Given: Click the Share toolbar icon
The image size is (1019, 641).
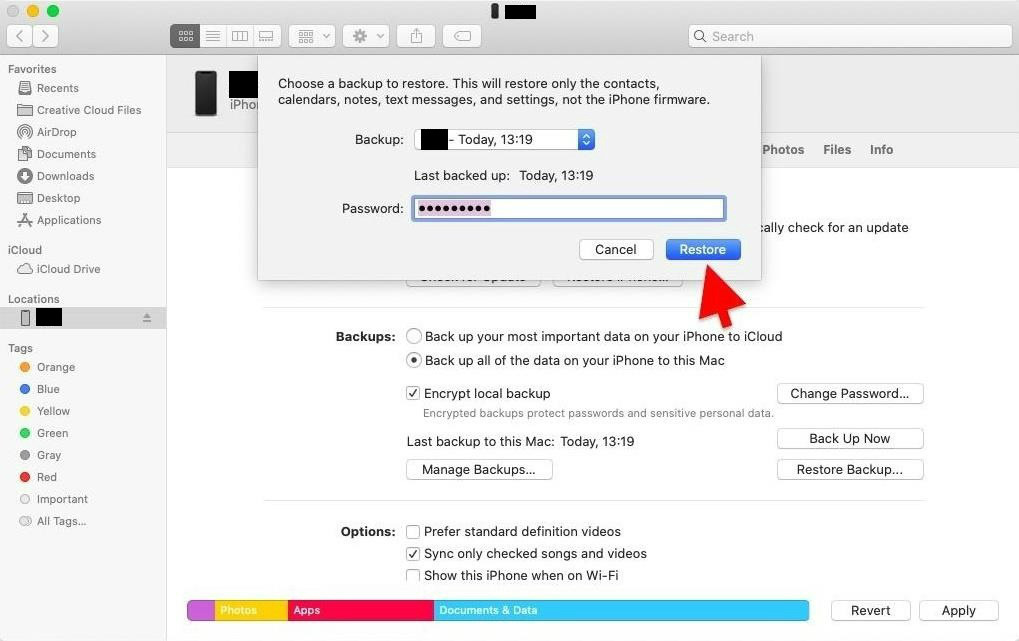Looking at the screenshot, I should 416,36.
